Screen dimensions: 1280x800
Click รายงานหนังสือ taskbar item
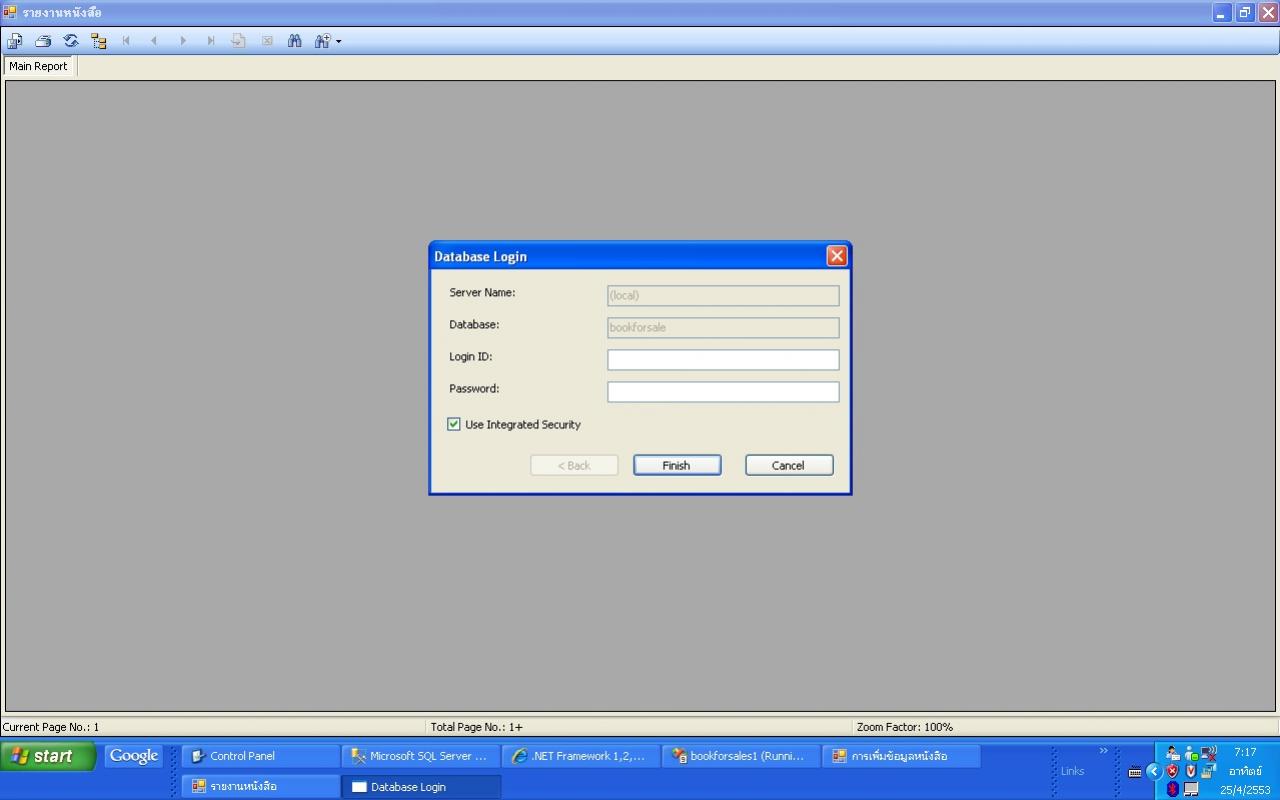260,786
